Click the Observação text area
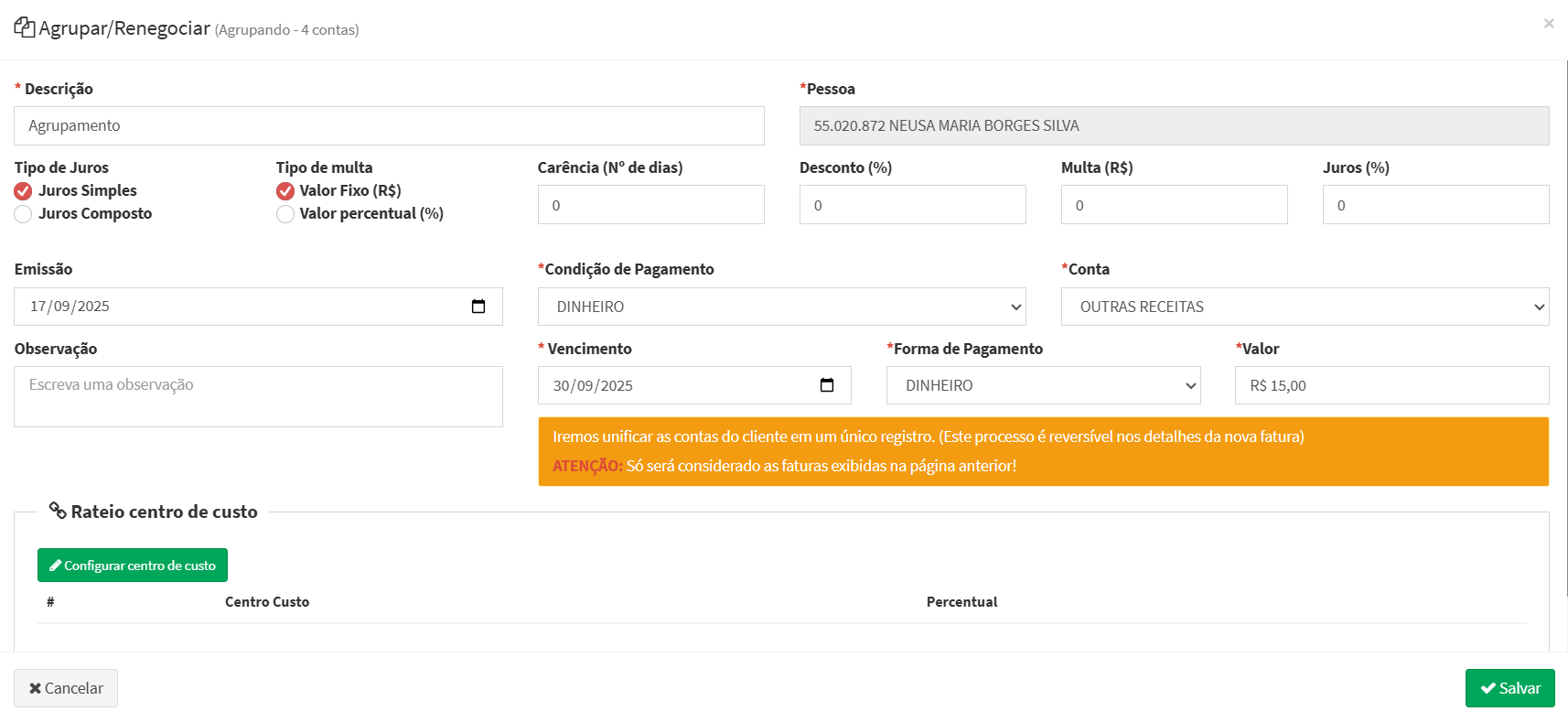The image size is (1568, 722). point(258,396)
